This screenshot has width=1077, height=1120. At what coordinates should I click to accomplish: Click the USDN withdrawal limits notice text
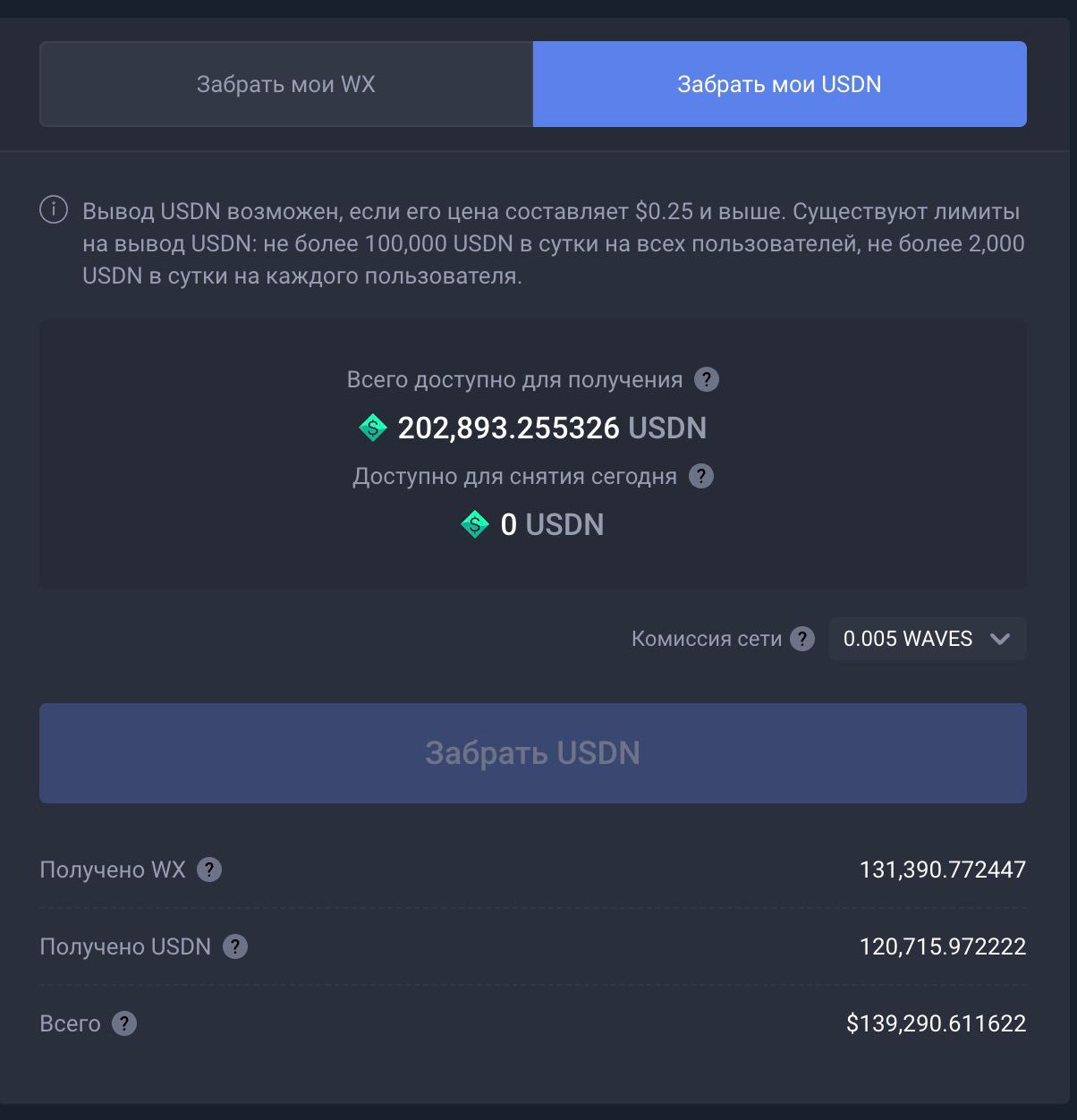coord(553,243)
